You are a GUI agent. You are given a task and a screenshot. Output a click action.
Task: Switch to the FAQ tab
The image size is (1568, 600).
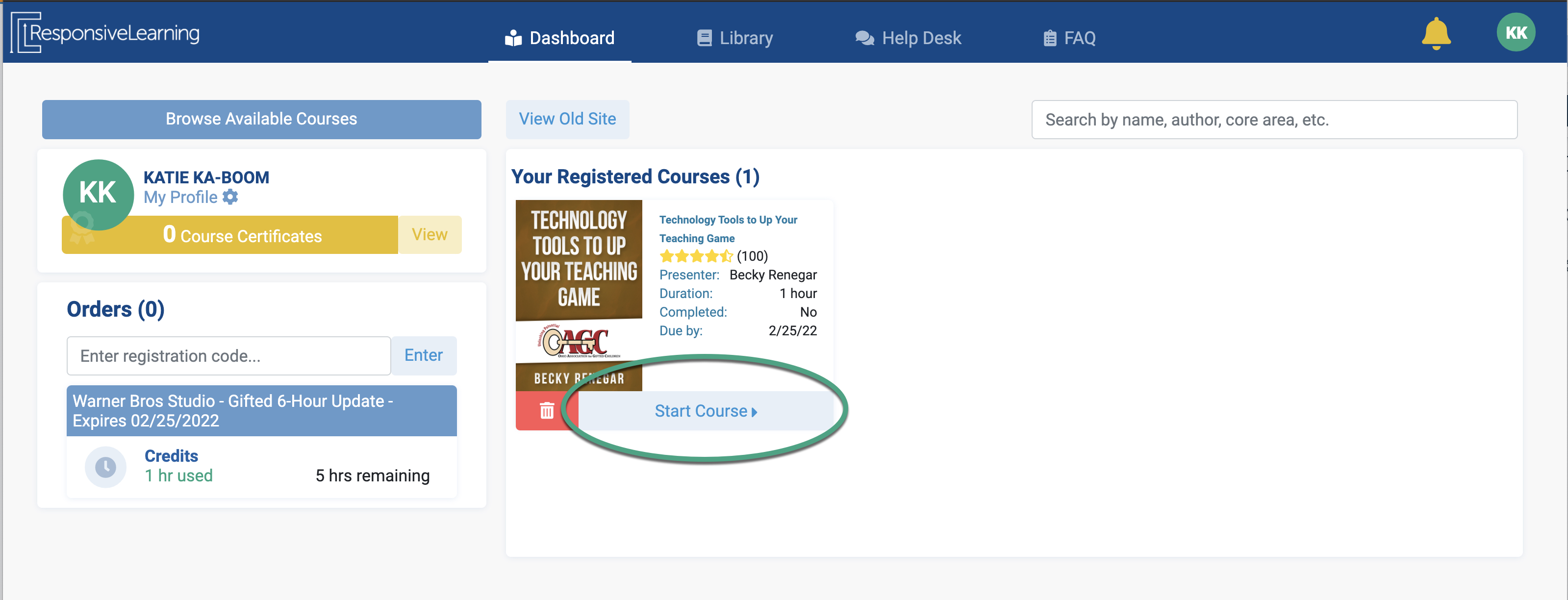point(1069,38)
